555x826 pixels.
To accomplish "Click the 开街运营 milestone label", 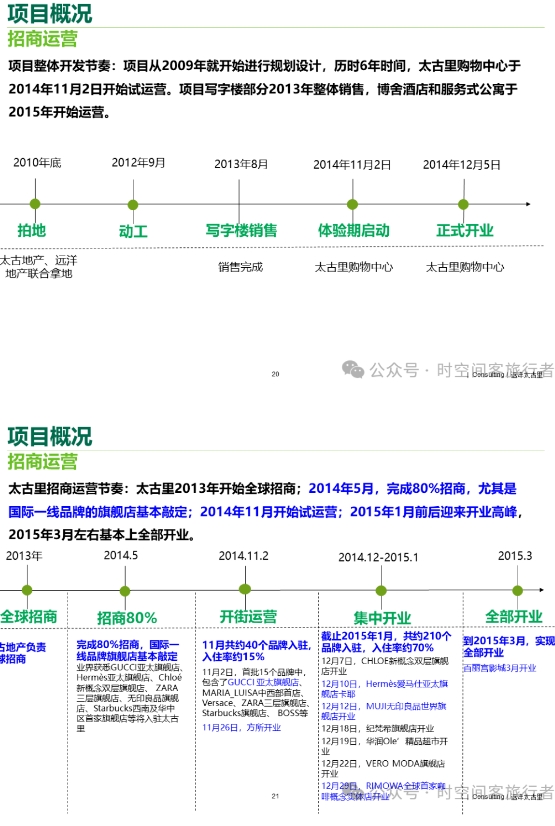I will coord(248,616).
